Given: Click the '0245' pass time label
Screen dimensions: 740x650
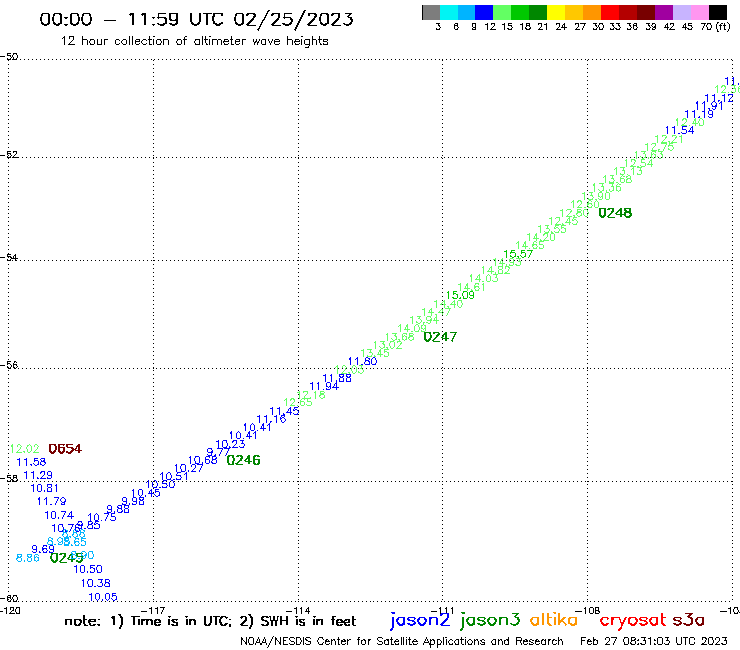Looking at the screenshot, I should 67,558.
